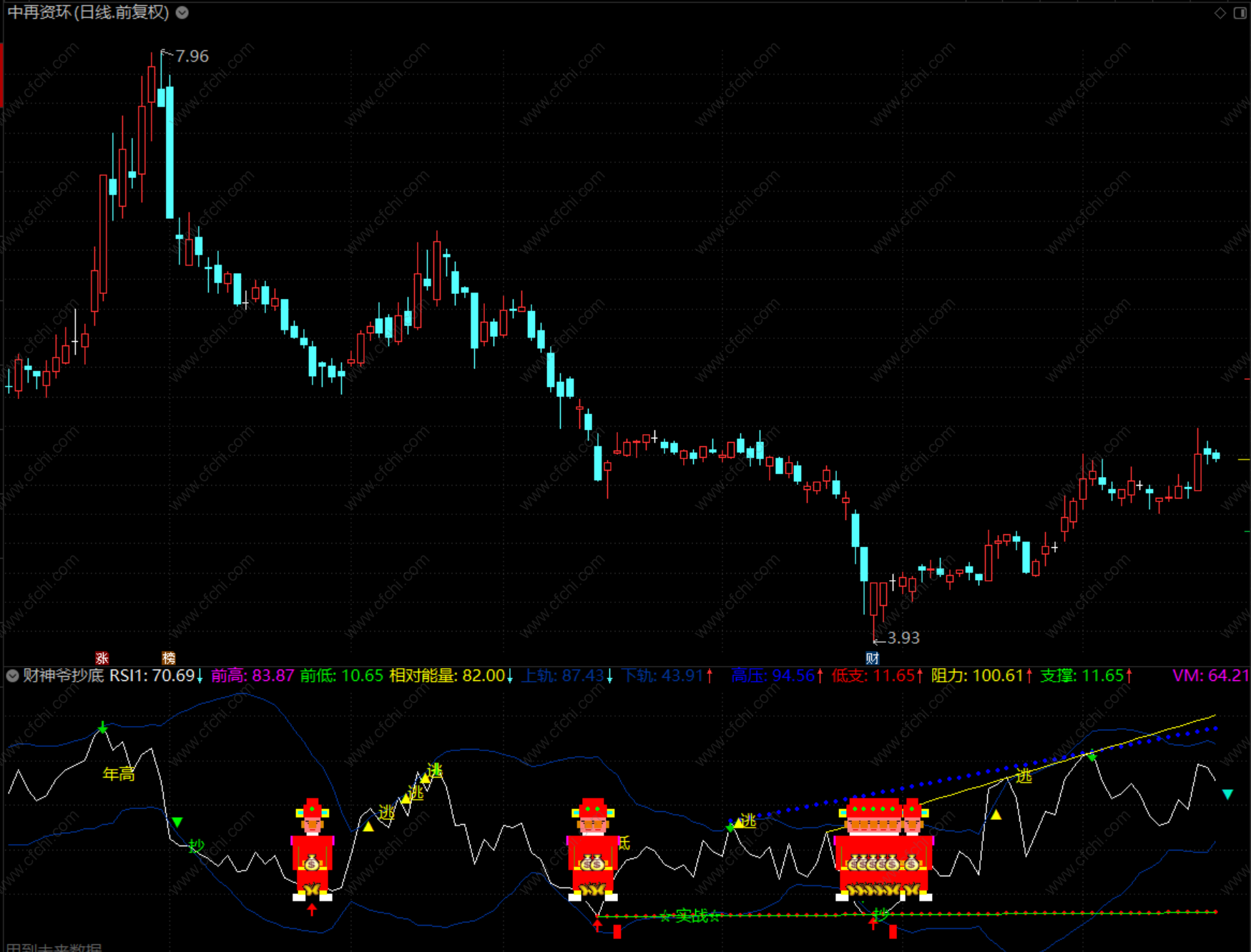Click the 上轨: 87.43 readout
The width and height of the screenshot is (1251, 952).
coord(564,675)
